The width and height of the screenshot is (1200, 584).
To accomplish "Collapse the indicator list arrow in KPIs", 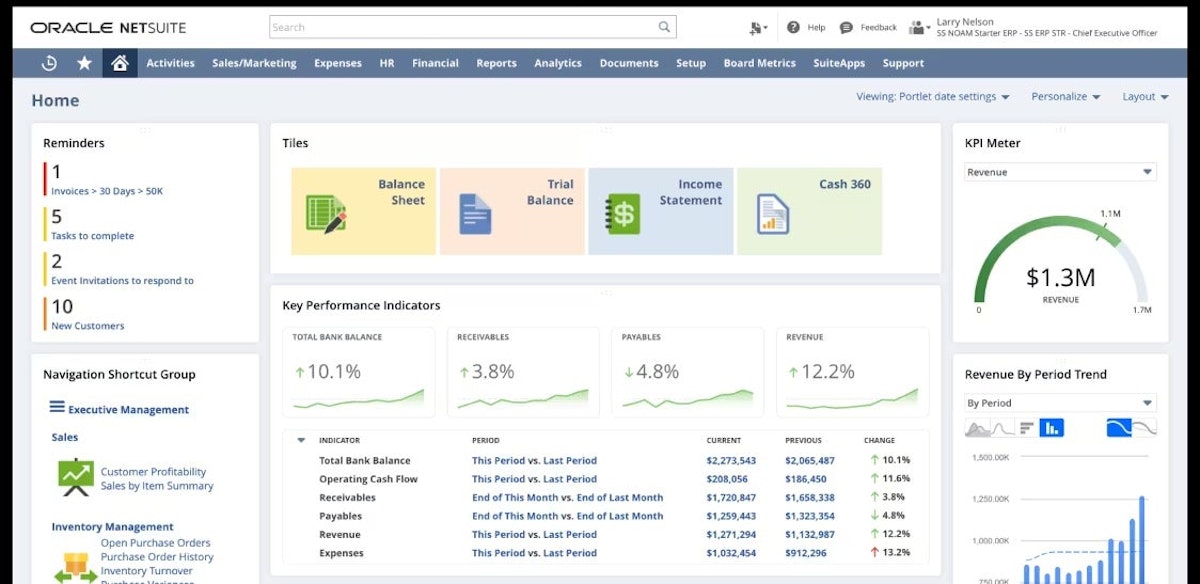I will (302, 439).
